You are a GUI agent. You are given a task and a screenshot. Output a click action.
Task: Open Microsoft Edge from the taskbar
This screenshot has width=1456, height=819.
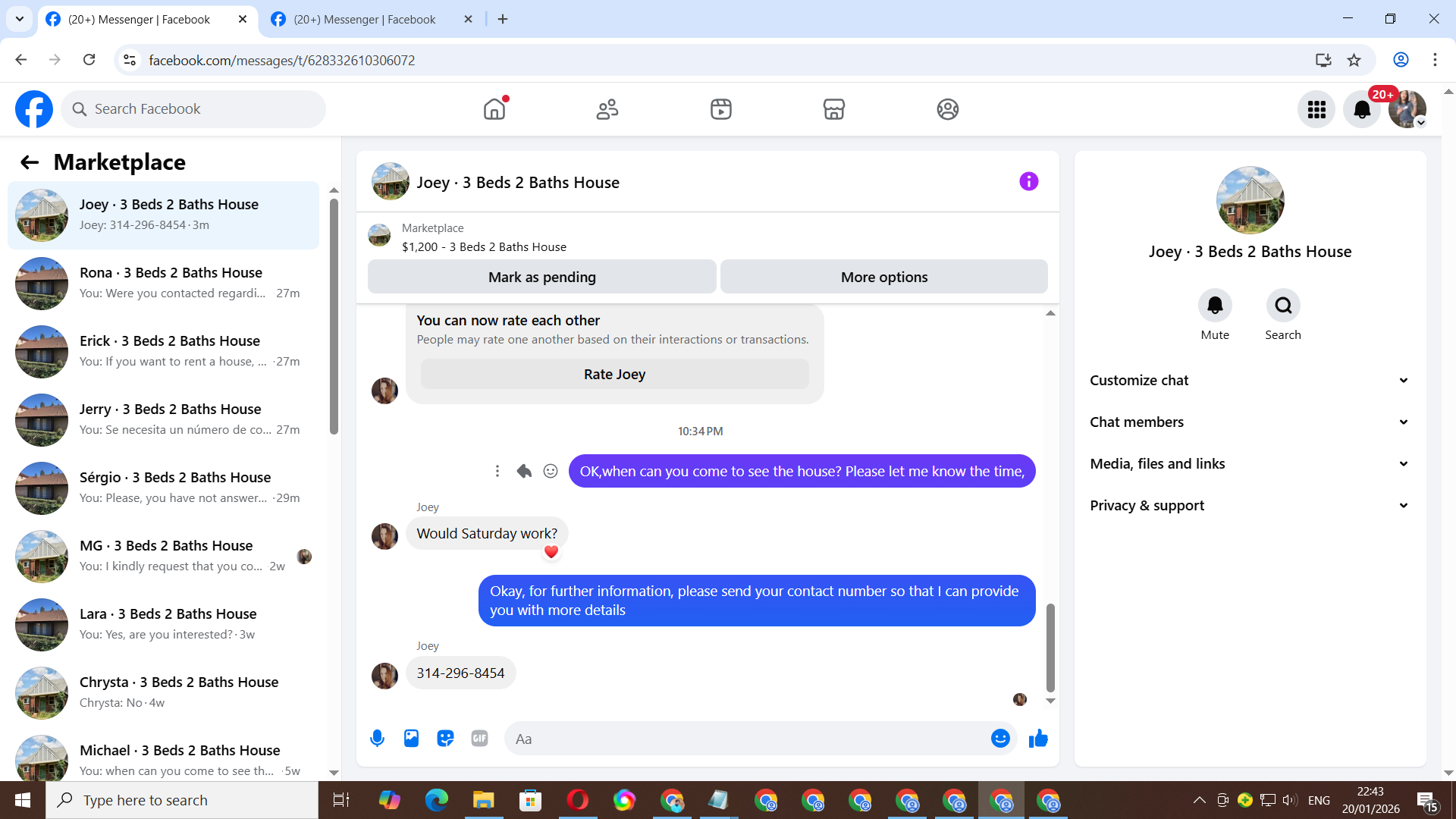(437, 800)
